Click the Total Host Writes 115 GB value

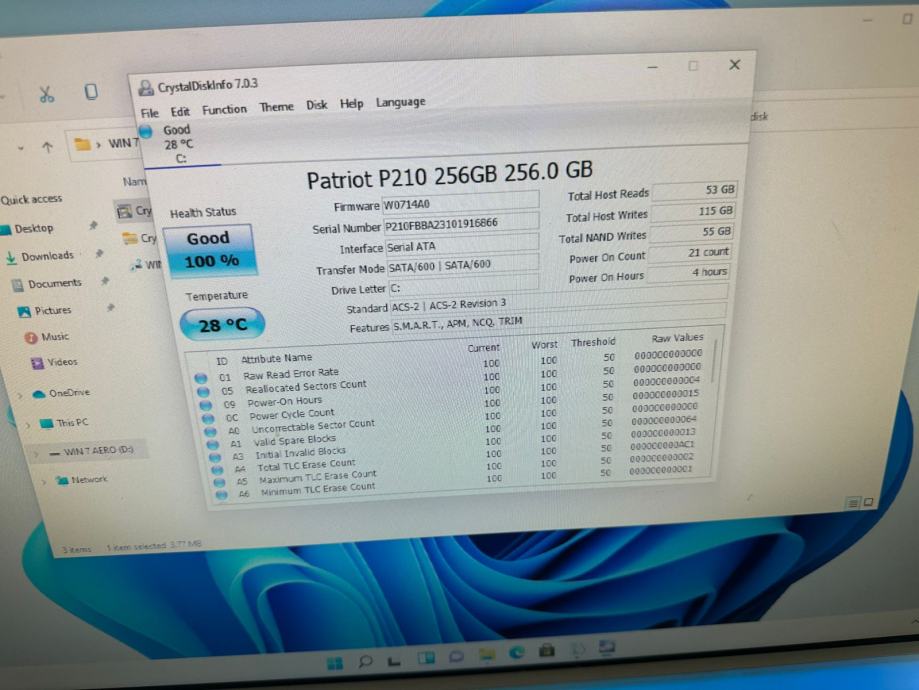pos(692,211)
